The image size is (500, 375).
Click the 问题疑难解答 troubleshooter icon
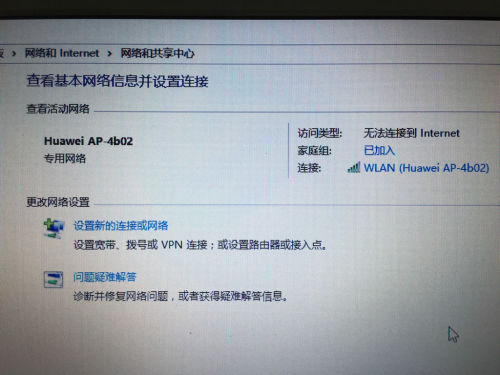53,279
